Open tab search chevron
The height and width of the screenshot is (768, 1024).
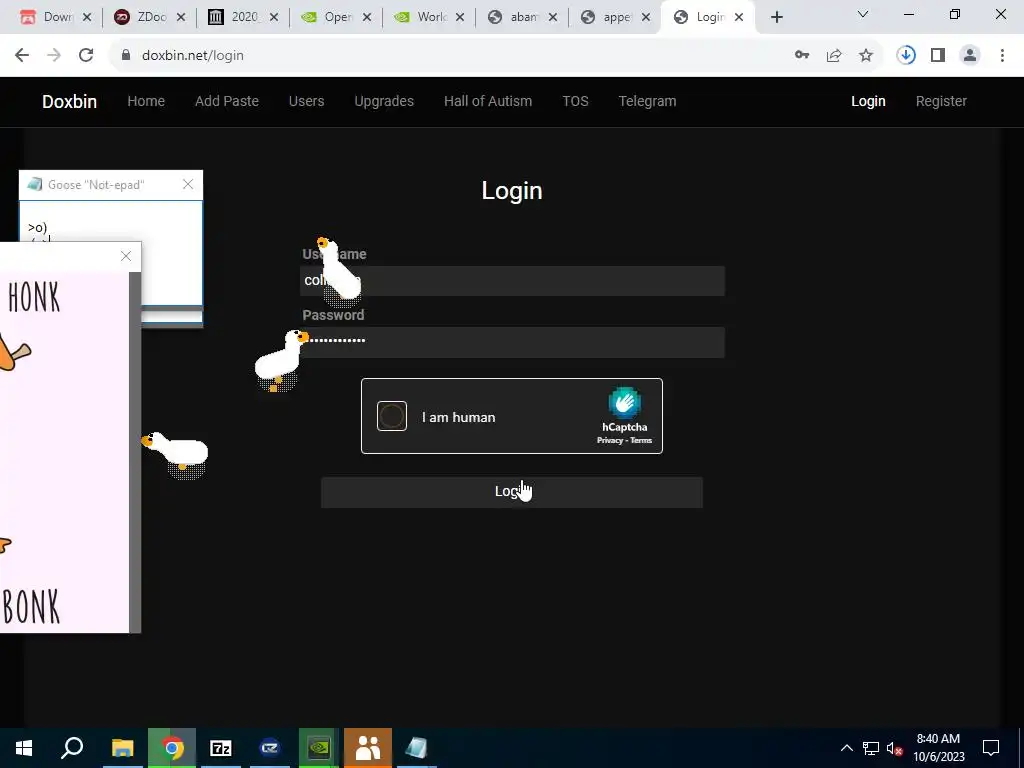[863, 14]
